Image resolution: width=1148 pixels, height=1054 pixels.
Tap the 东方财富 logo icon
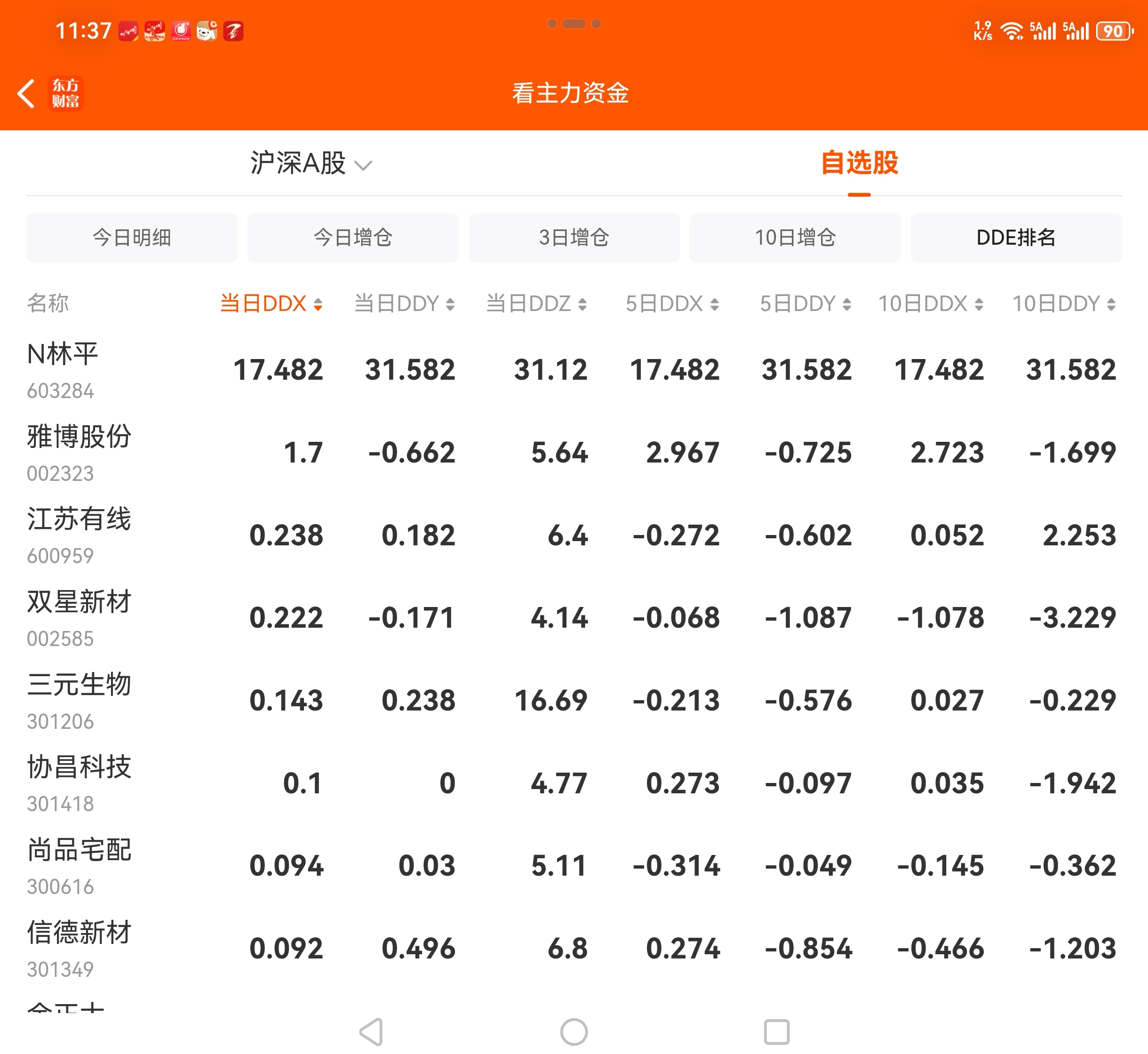(65, 94)
